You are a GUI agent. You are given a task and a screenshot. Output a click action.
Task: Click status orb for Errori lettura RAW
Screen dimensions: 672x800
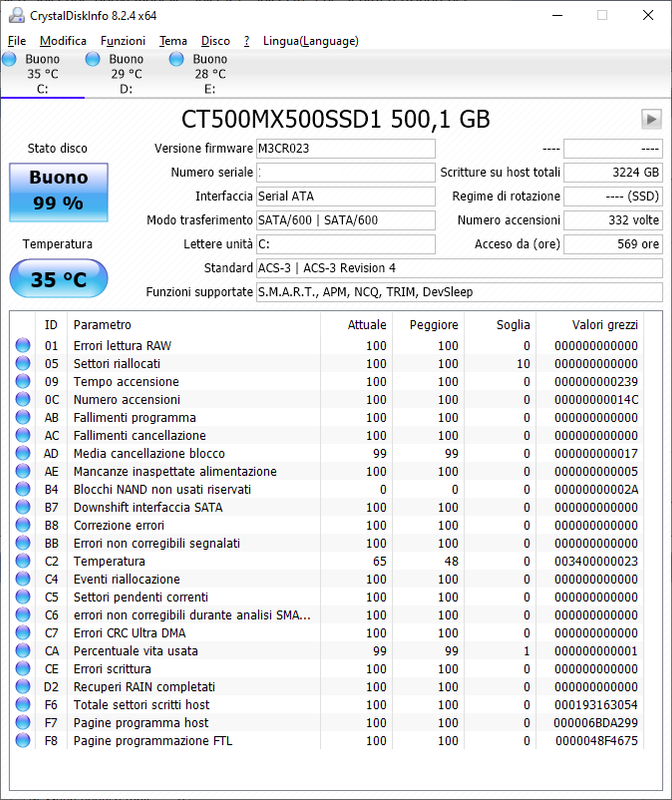[x=23, y=345]
